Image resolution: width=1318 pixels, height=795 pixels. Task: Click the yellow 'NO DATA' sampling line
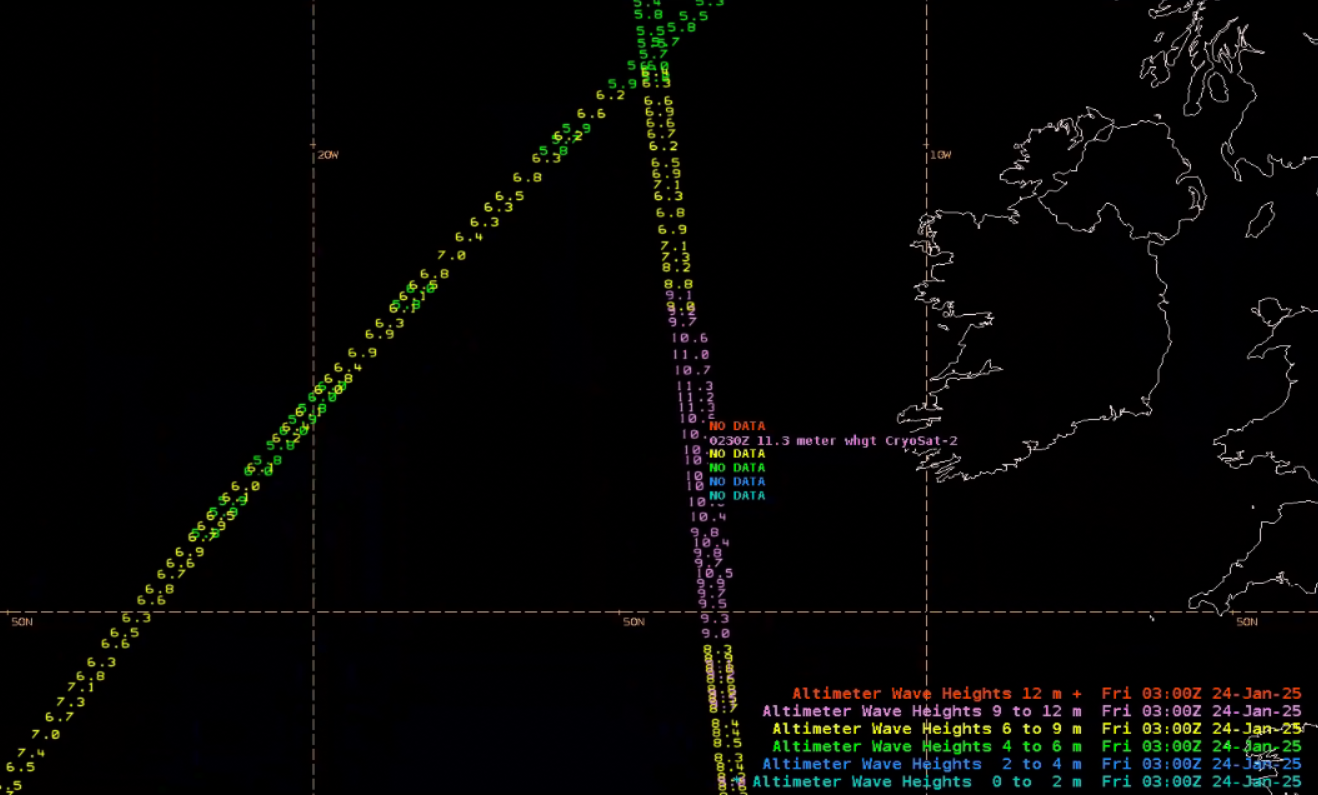coord(737,454)
